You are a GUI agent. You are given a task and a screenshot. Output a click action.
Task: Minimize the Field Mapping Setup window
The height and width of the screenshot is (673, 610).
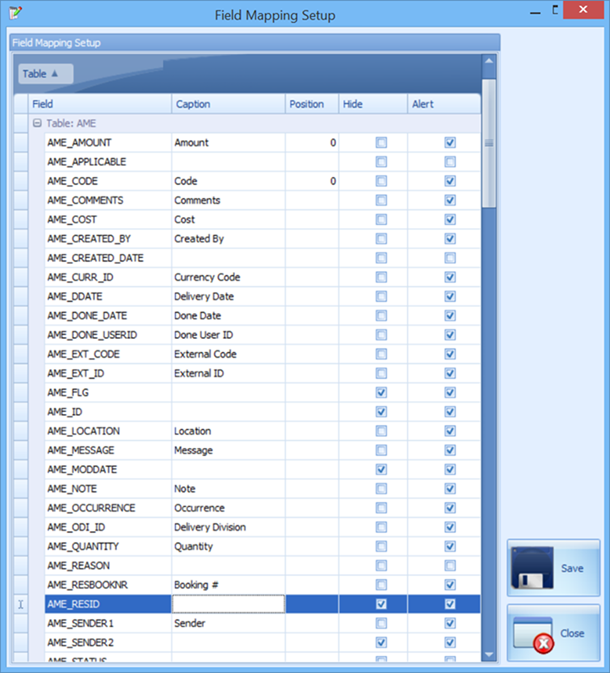(535, 12)
